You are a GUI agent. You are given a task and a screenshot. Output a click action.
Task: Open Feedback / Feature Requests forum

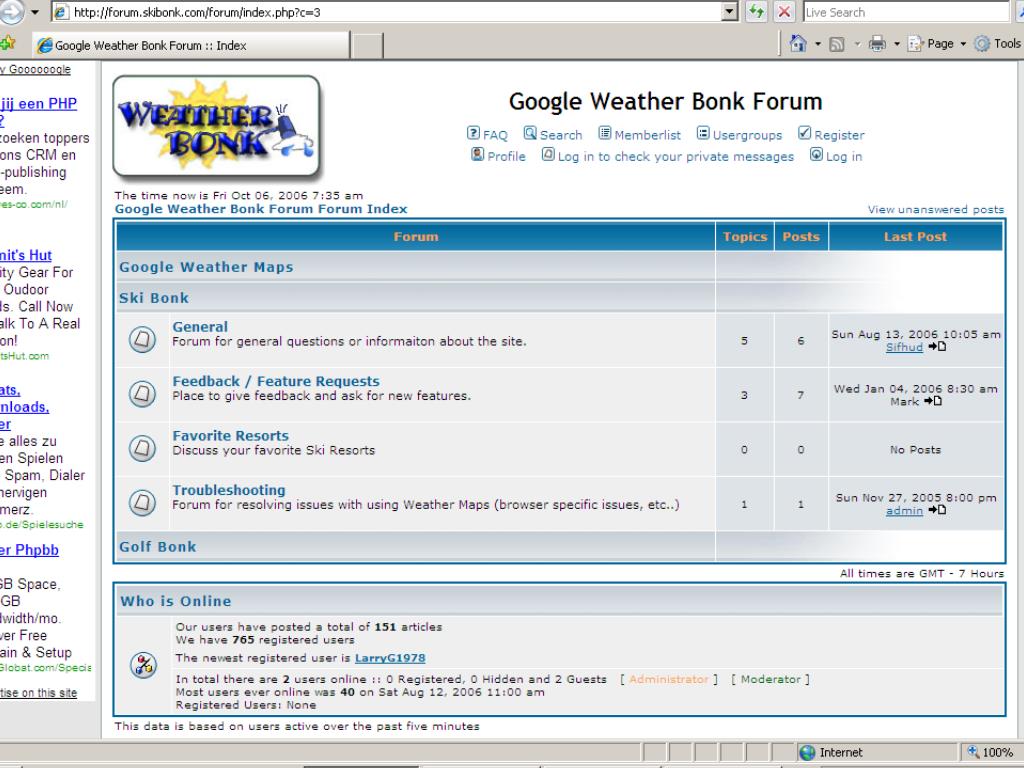click(276, 381)
